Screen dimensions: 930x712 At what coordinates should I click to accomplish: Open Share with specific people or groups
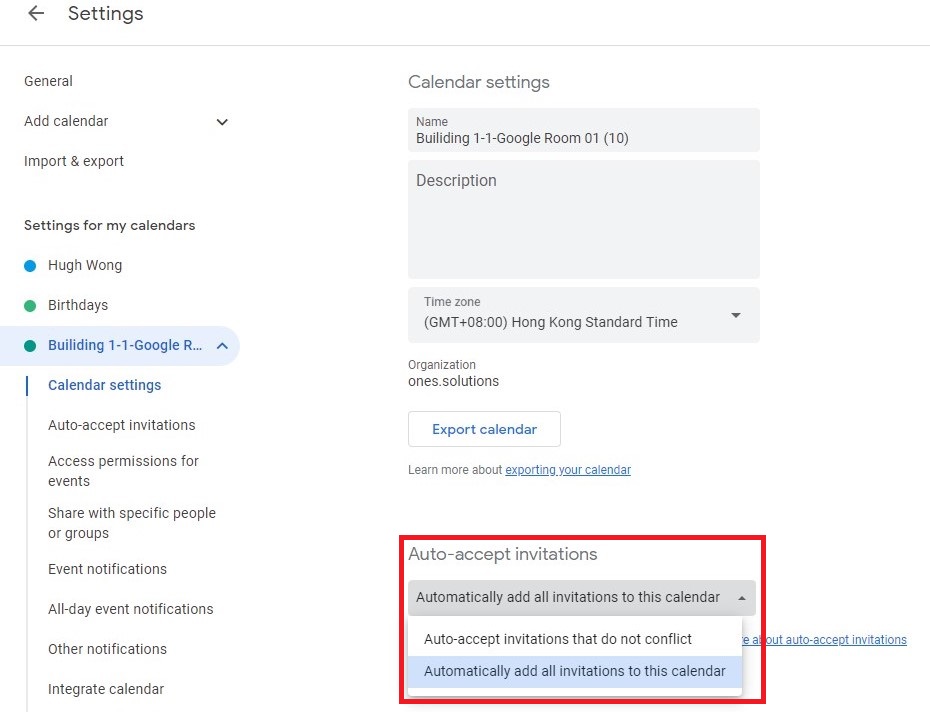(131, 523)
